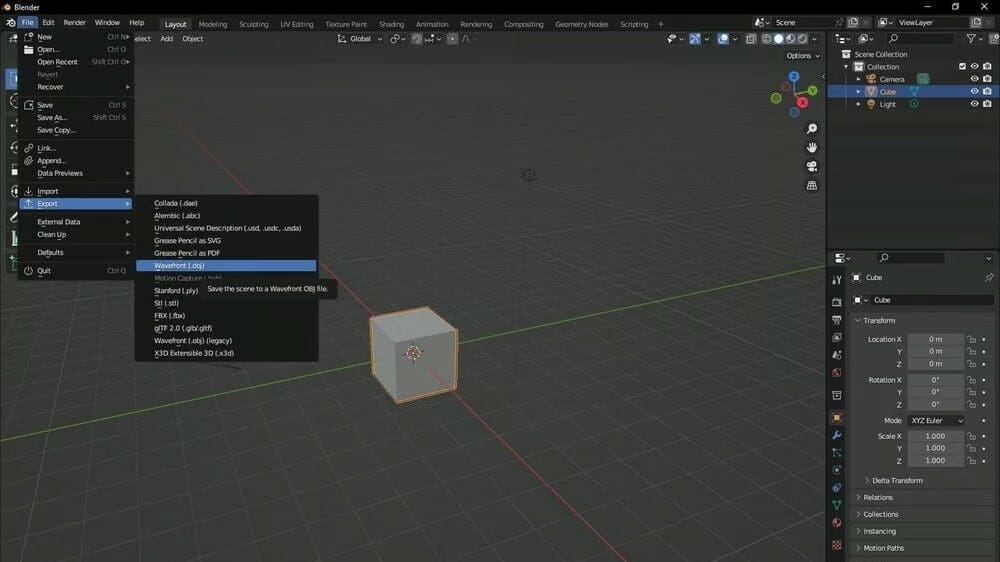This screenshot has height=562, width=1000.
Task: Click the blue Z axis gizmo ball
Action: pyautogui.click(x=794, y=77)
